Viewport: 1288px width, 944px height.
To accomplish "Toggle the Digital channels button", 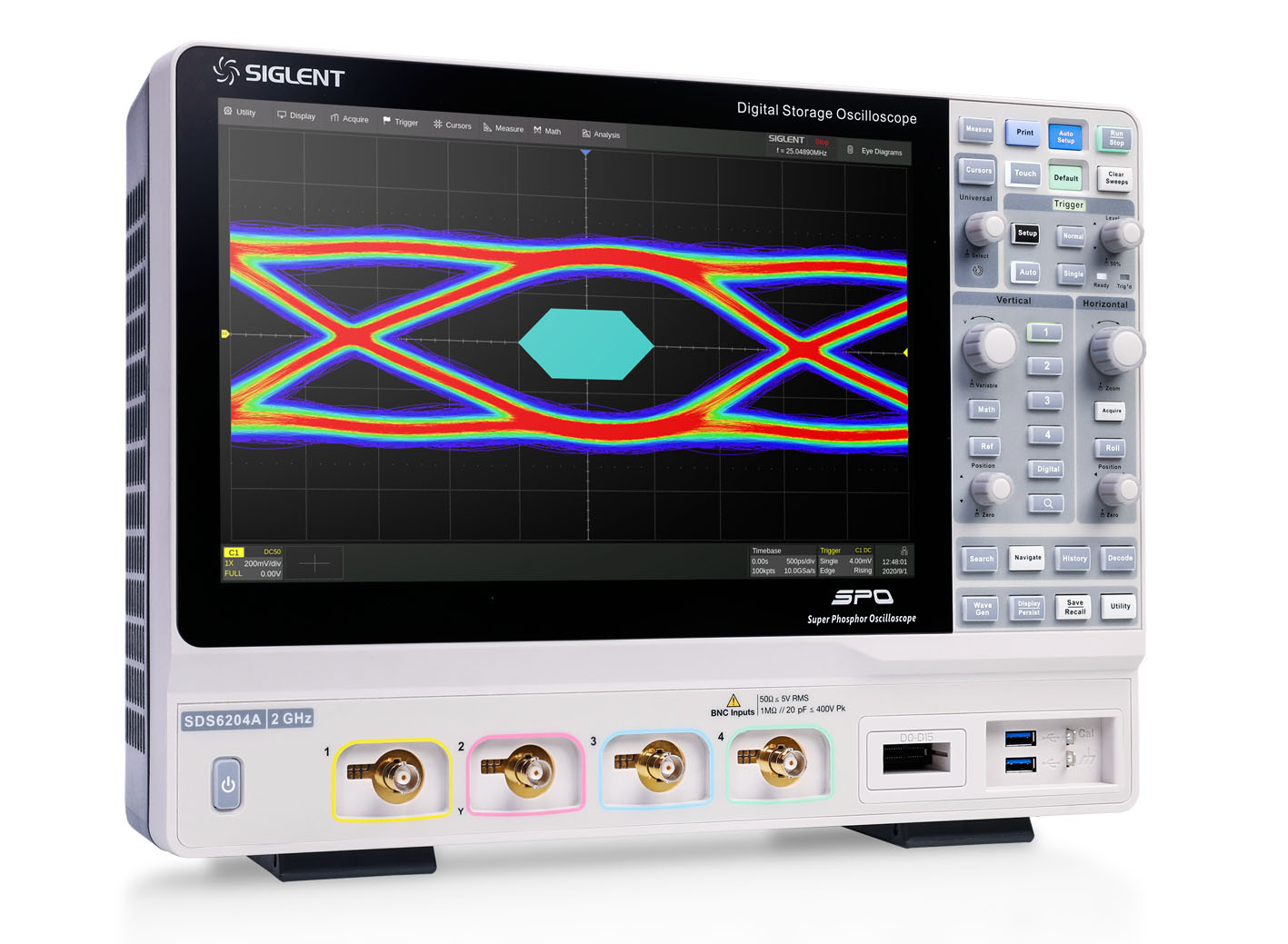I will (x=1047, y=469).
